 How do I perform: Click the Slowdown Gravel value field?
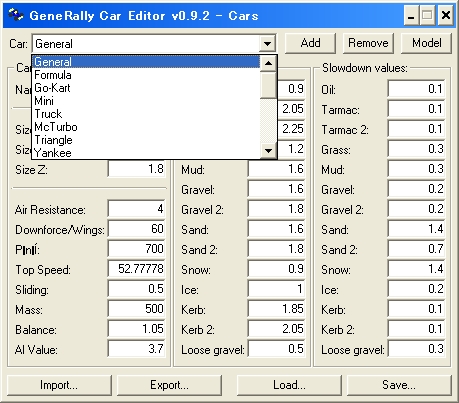417,189
